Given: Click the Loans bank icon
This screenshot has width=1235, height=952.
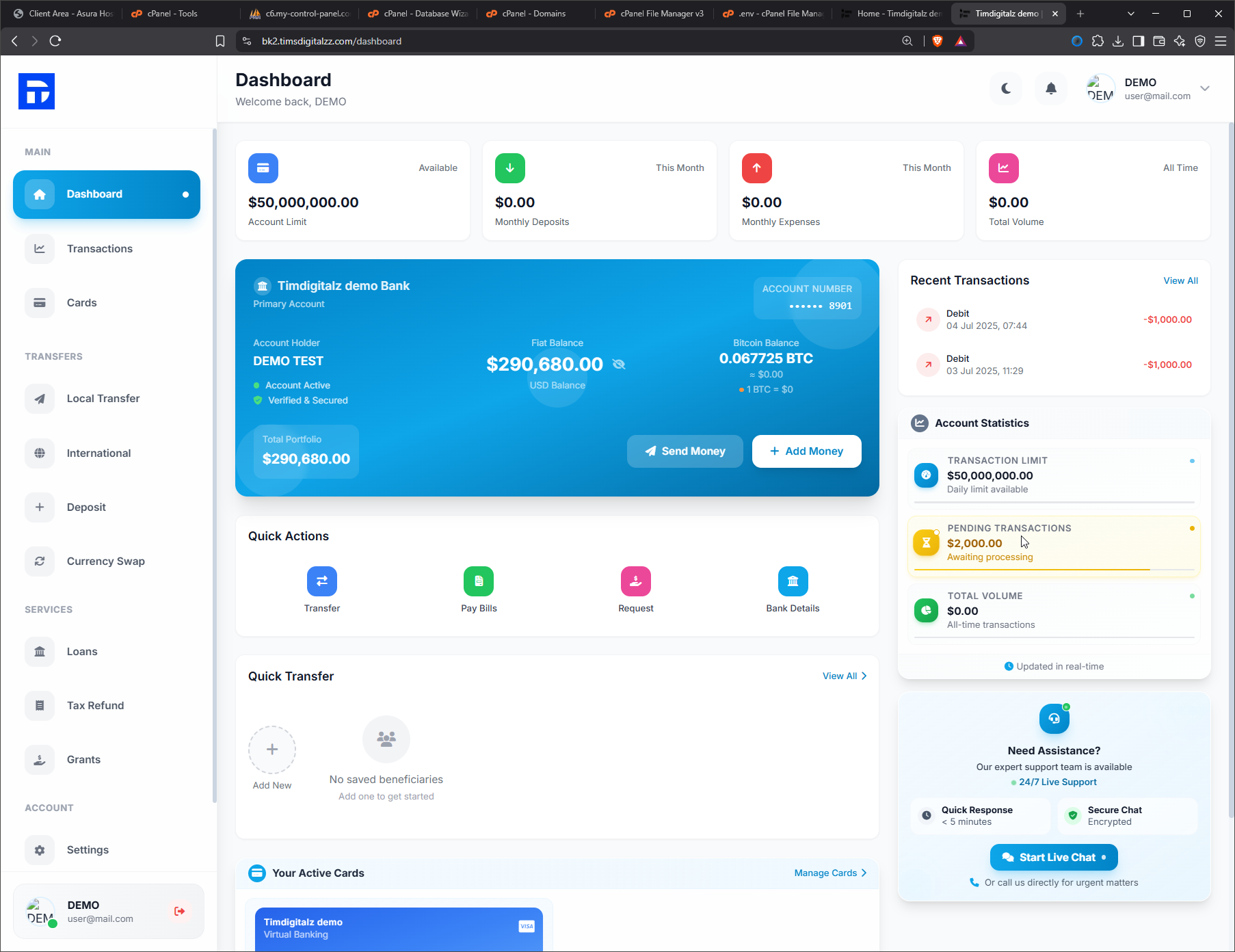Looking at the screenshot, I should coord(40,652).
